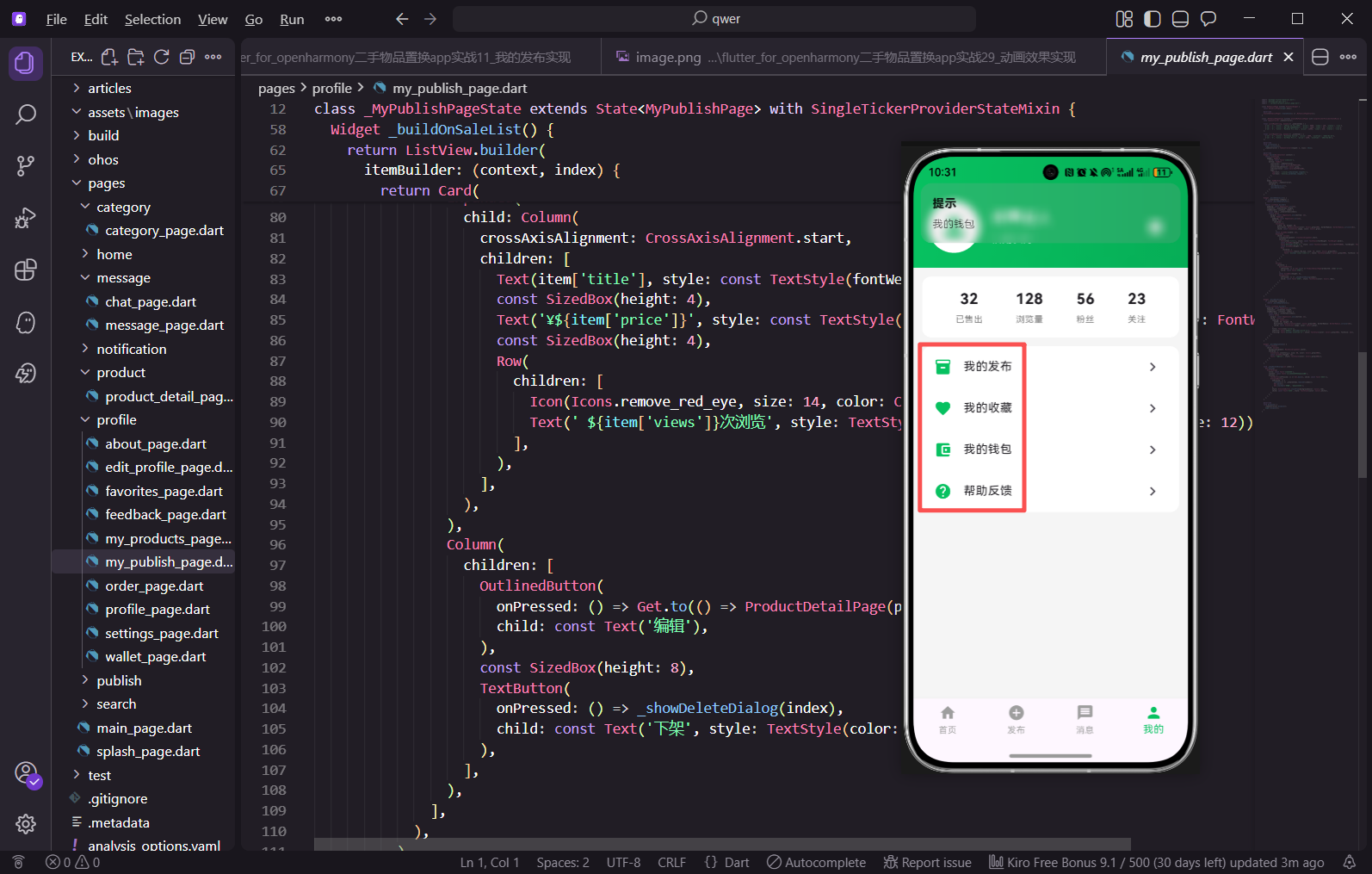Click the vertical editor scrollbar

(1363, 415)
